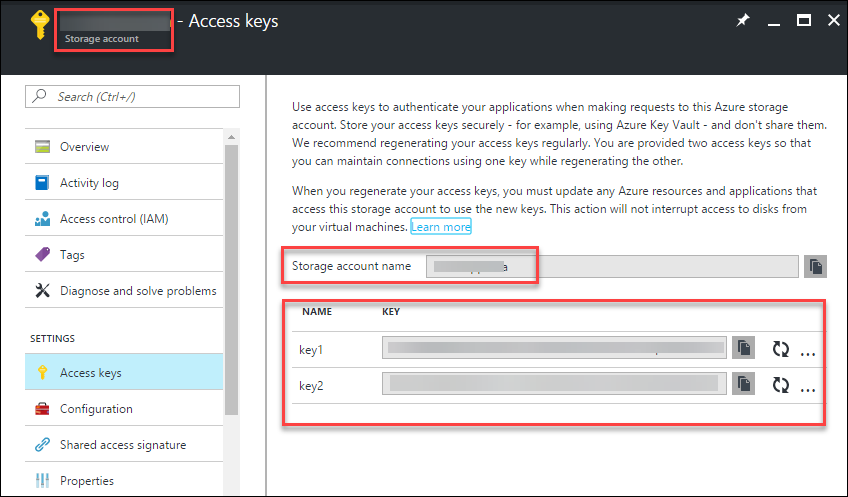Copy key1 value to clipboard
This screenshot has height=497, width=848.
coord(744,348)
